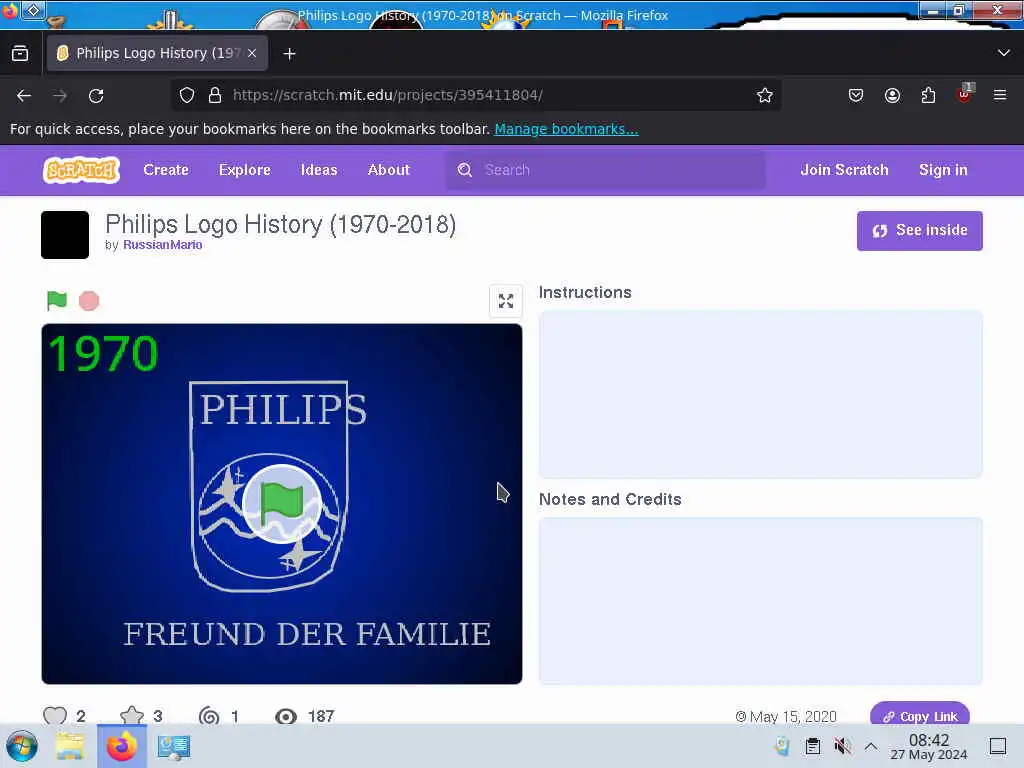
Task: Select the Philips Logo History browser tab
Action: [x=157, y=53]
